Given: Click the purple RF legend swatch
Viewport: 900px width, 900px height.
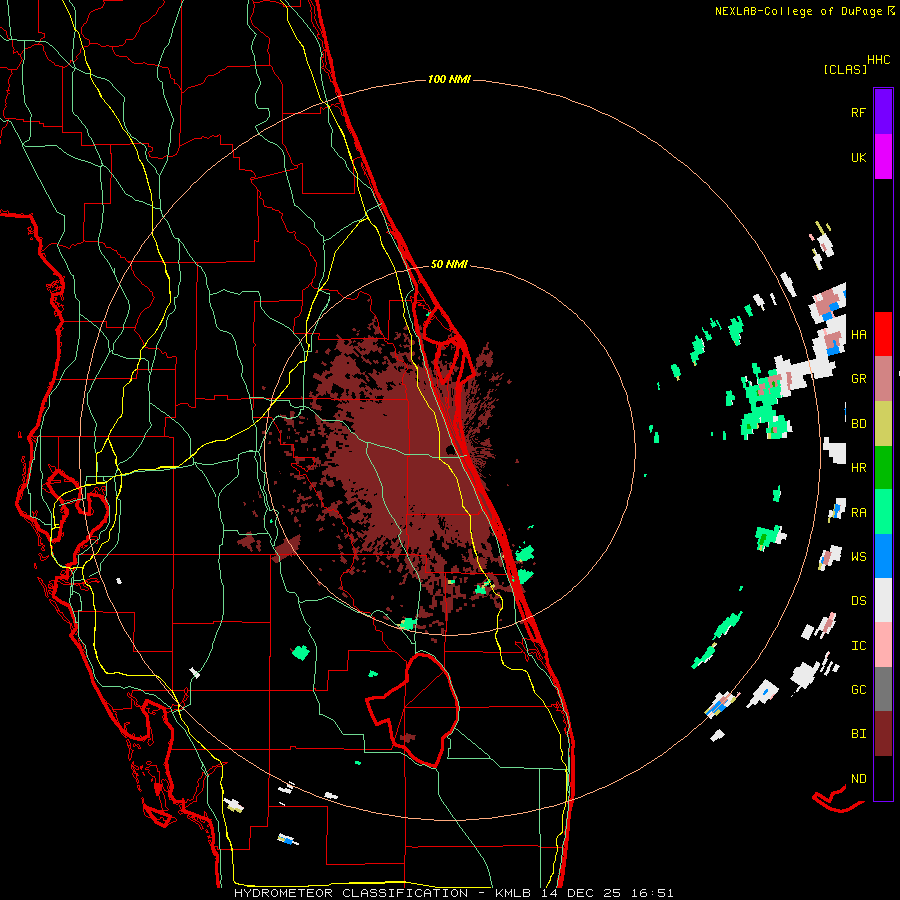Looking at the screenshot, I should tap(883, 112).
